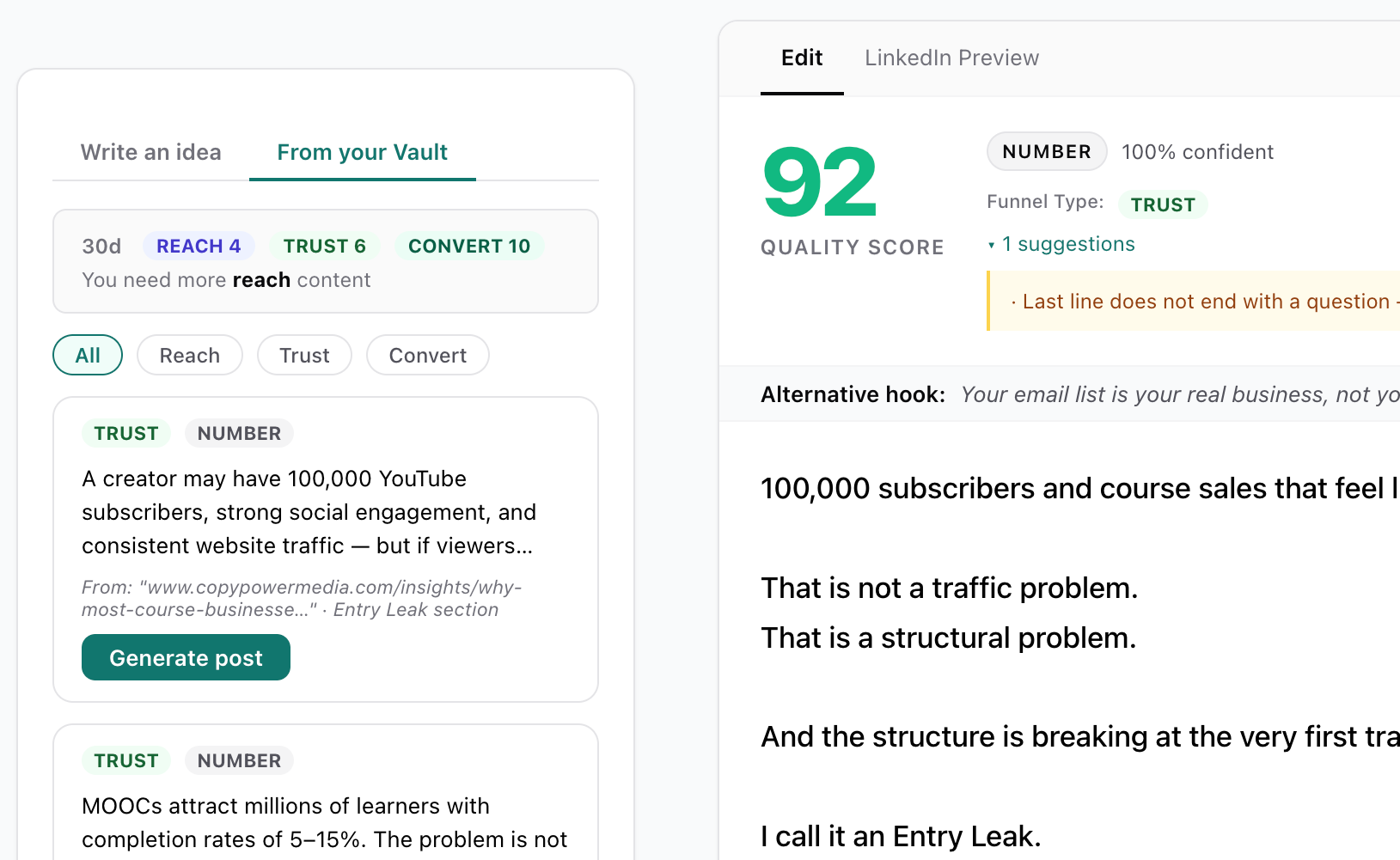Viewport: 1400px width, 860px height.
Task: Open the 100,000 YouTube subscribers vault card
Action: pos(309,512)
